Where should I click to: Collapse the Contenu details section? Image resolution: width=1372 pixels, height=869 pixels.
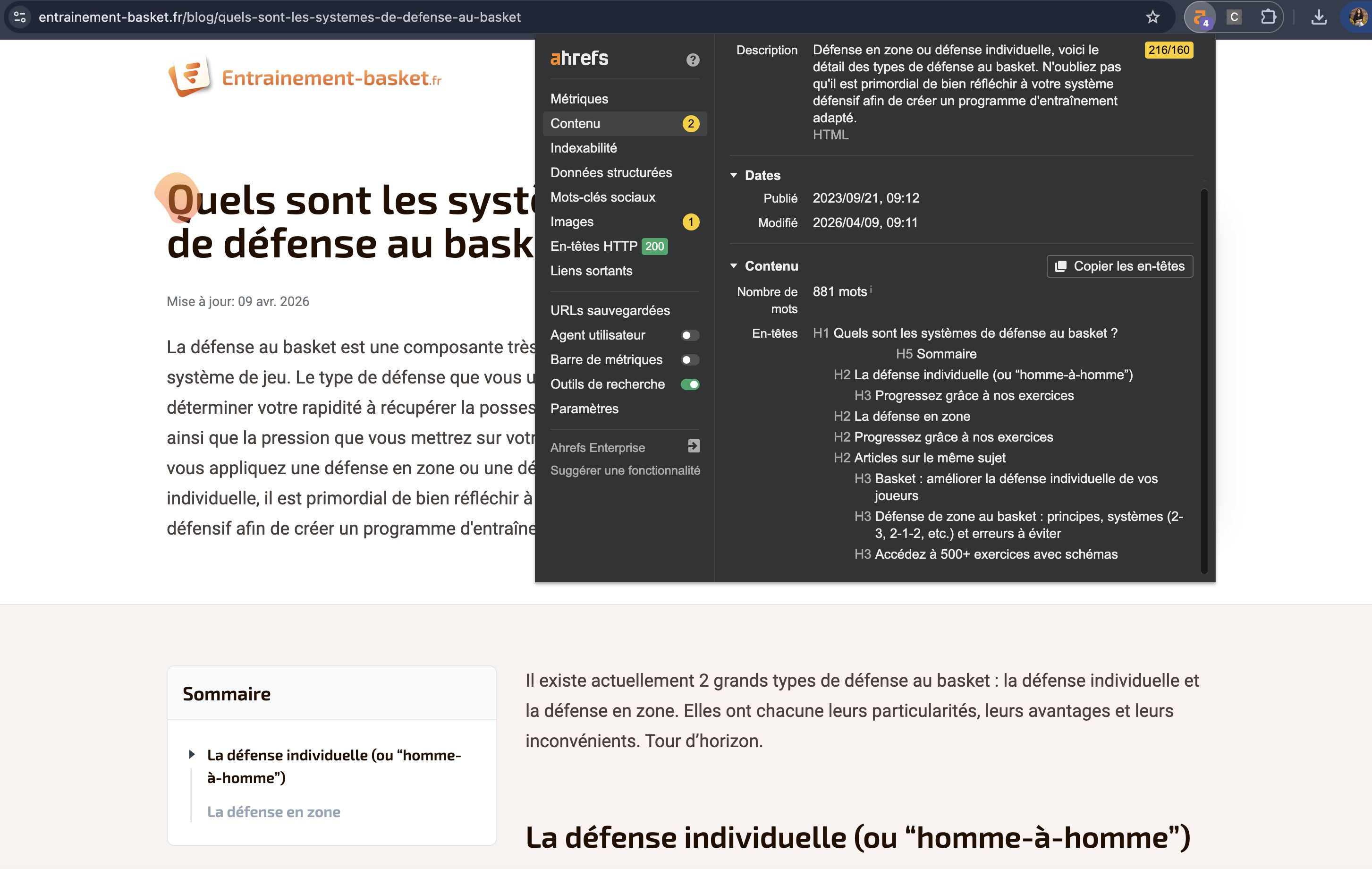coord(735,265)
